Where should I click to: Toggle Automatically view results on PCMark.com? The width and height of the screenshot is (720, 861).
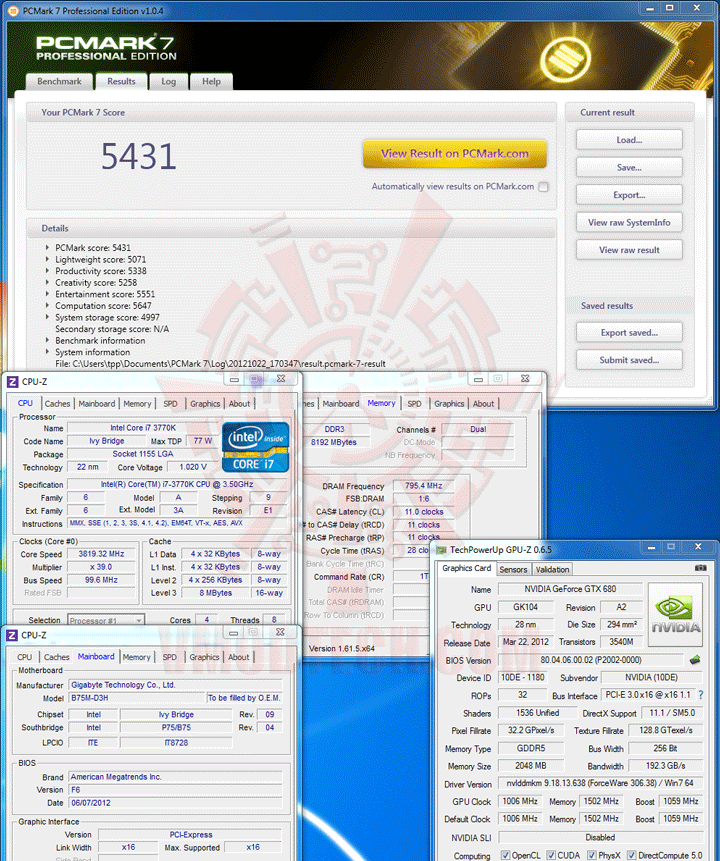pyautogui.click(x=543, y=187)
